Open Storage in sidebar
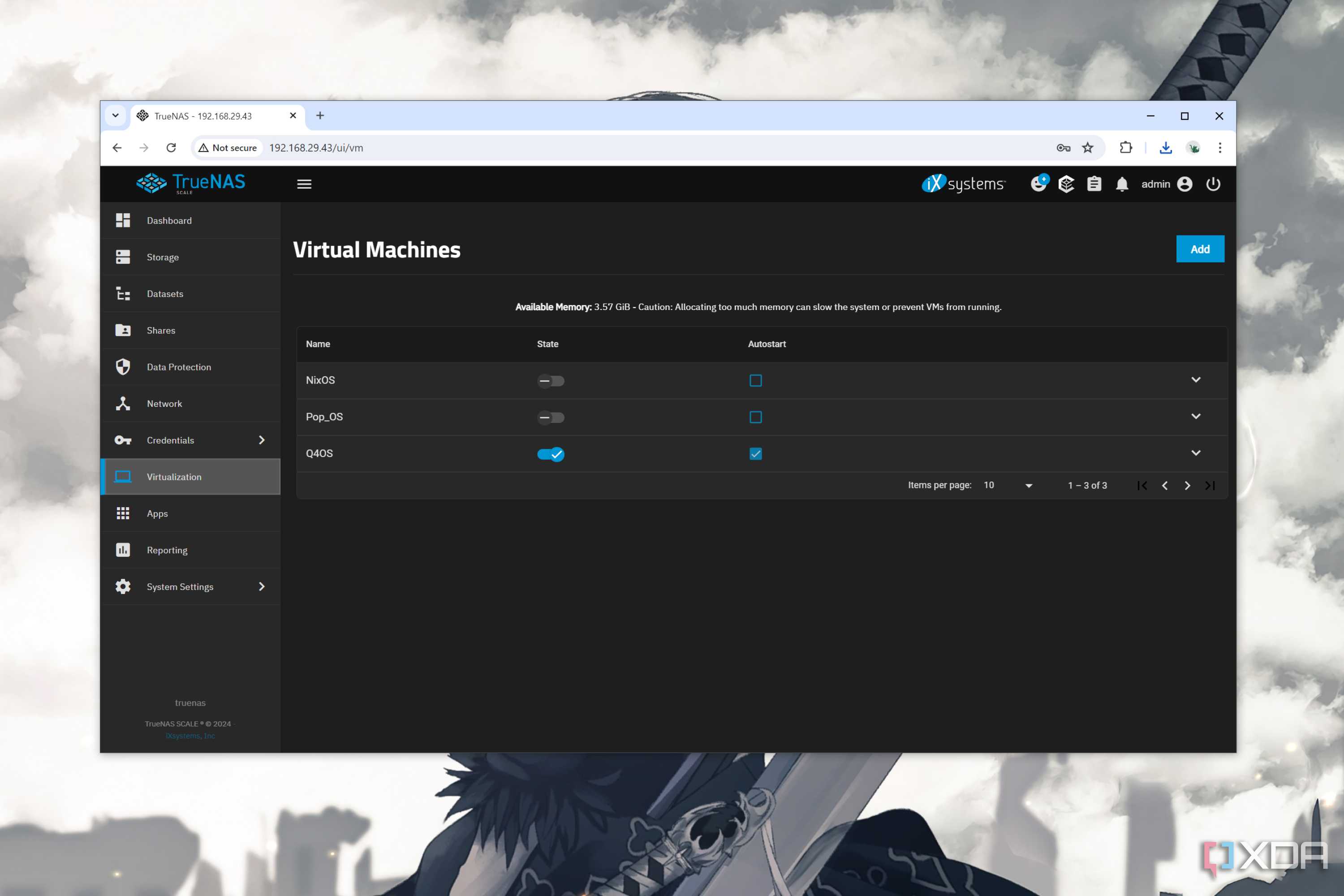Viewport: 1344px width, 896px height. tap(190, 257)
